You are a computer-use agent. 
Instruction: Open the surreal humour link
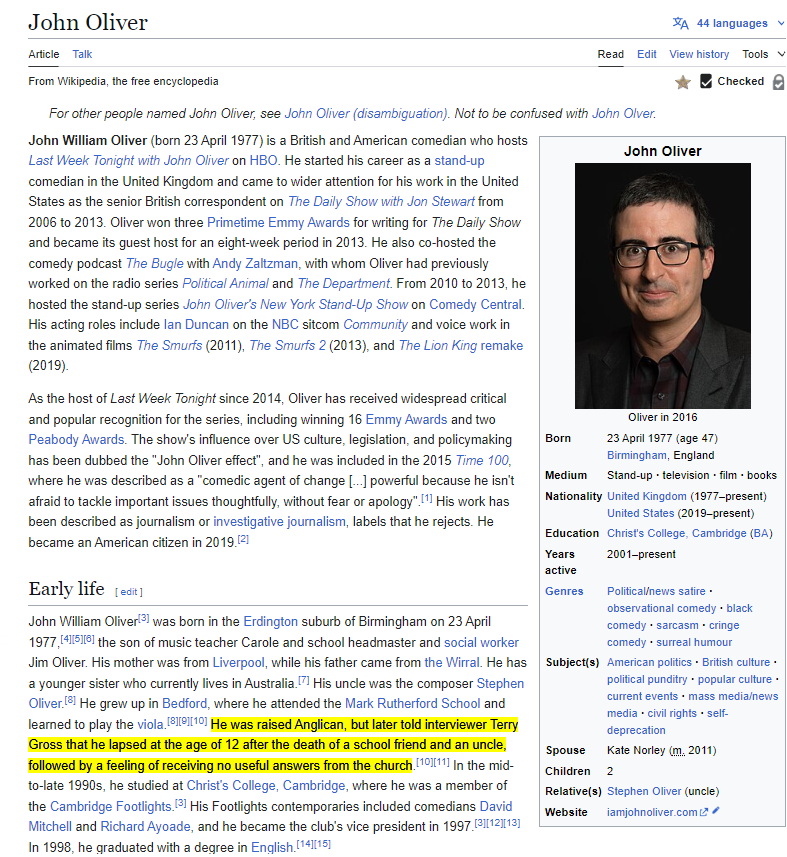coord(694,642)
